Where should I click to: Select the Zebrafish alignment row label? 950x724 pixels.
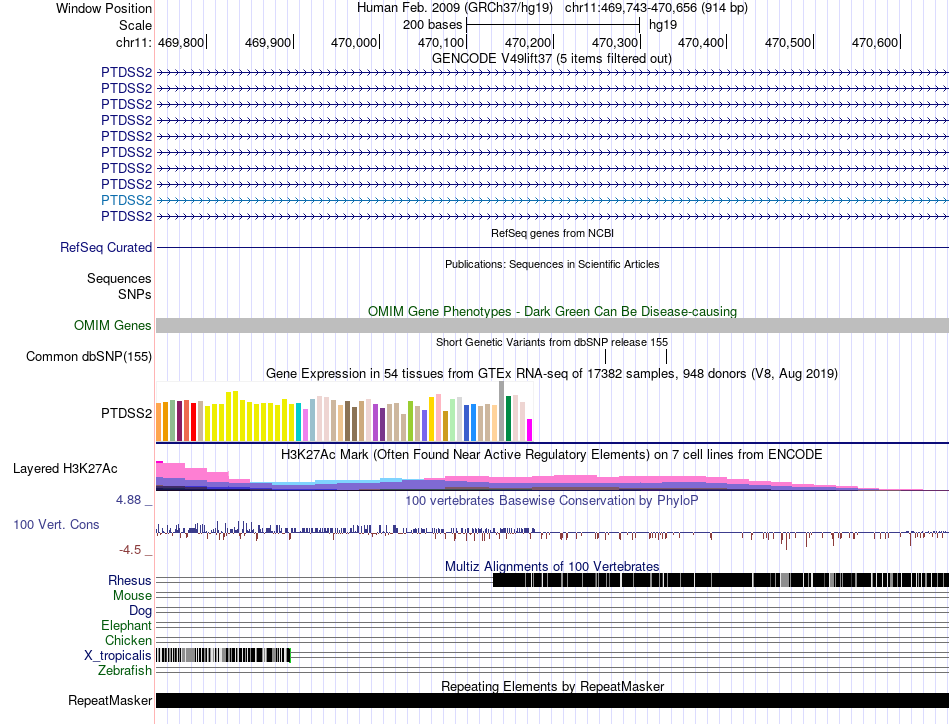[x=125, y=671]
